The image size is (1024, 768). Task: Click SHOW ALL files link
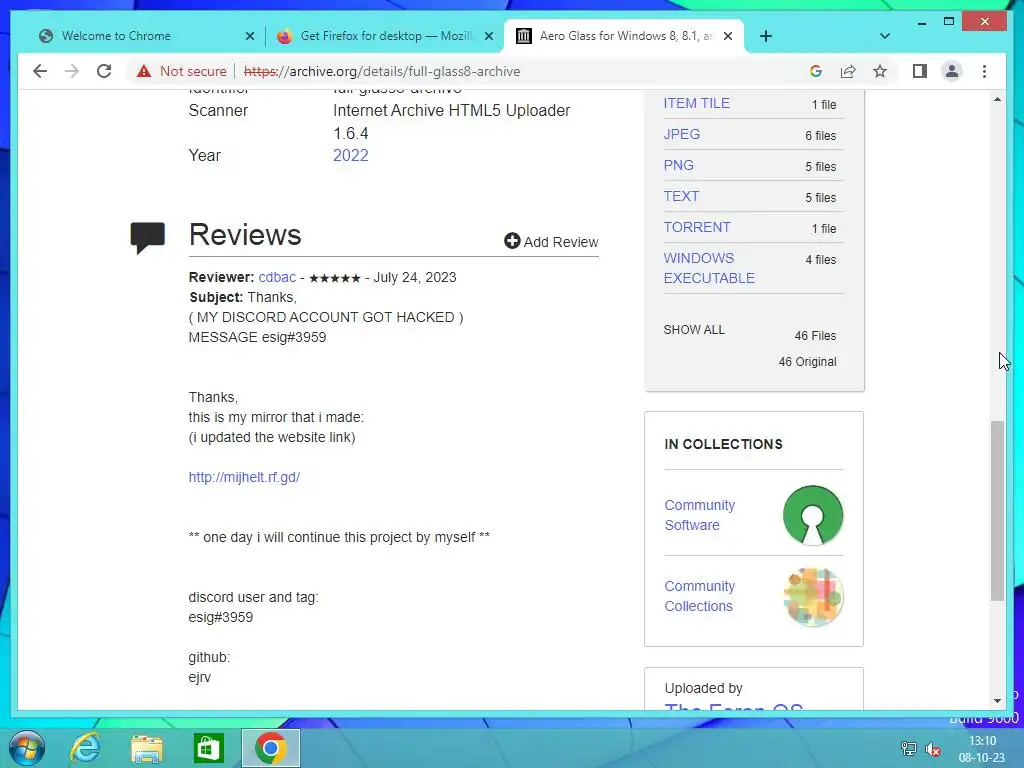pos(694,330)
